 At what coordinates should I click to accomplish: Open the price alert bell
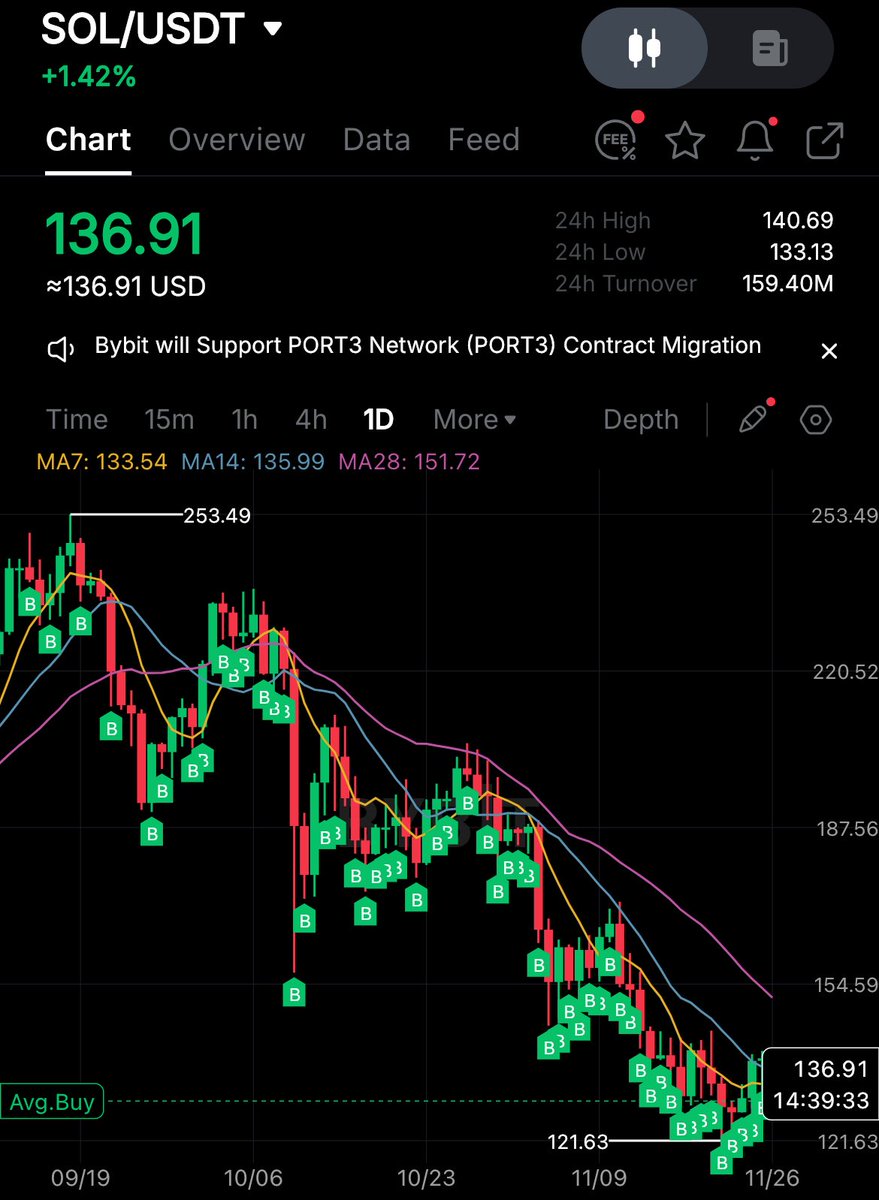pos(755,140)
